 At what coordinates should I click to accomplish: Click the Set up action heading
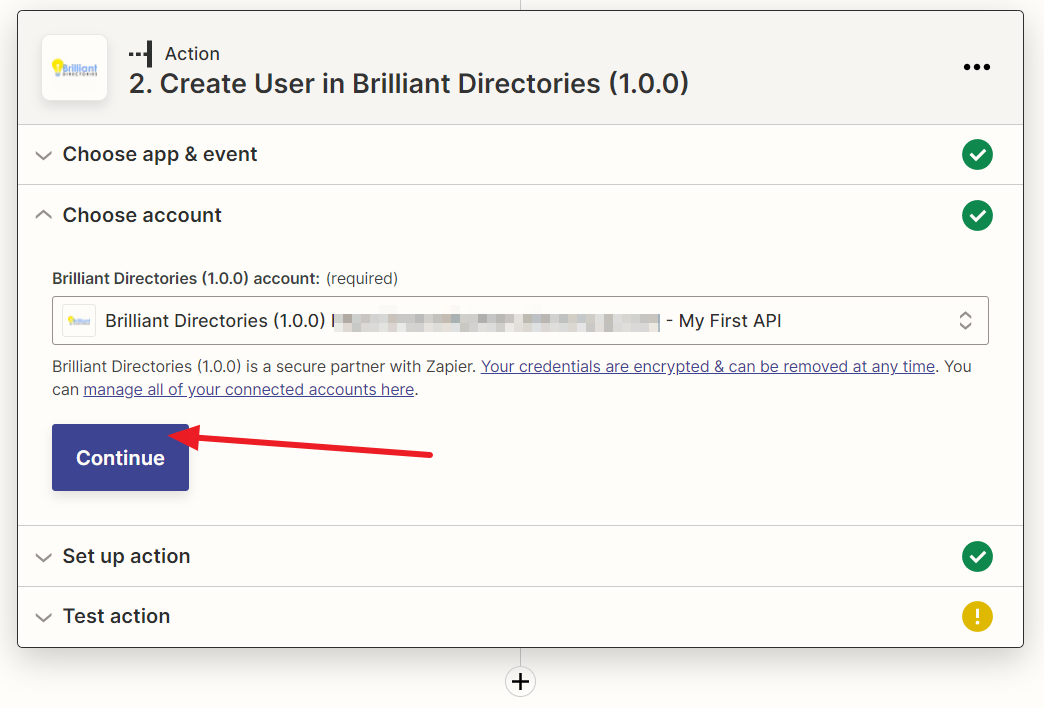(x=127, y=556)
